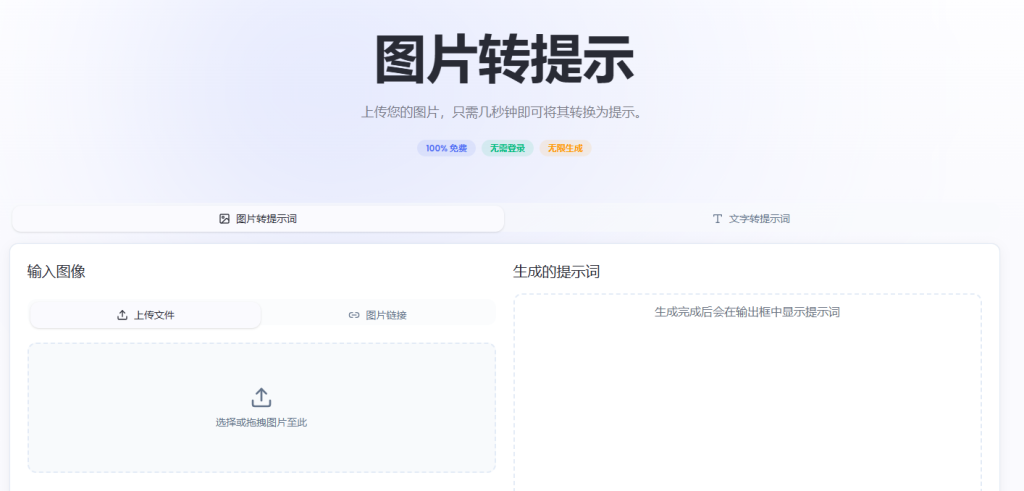Click the orange 无限生成 badge

565,148
